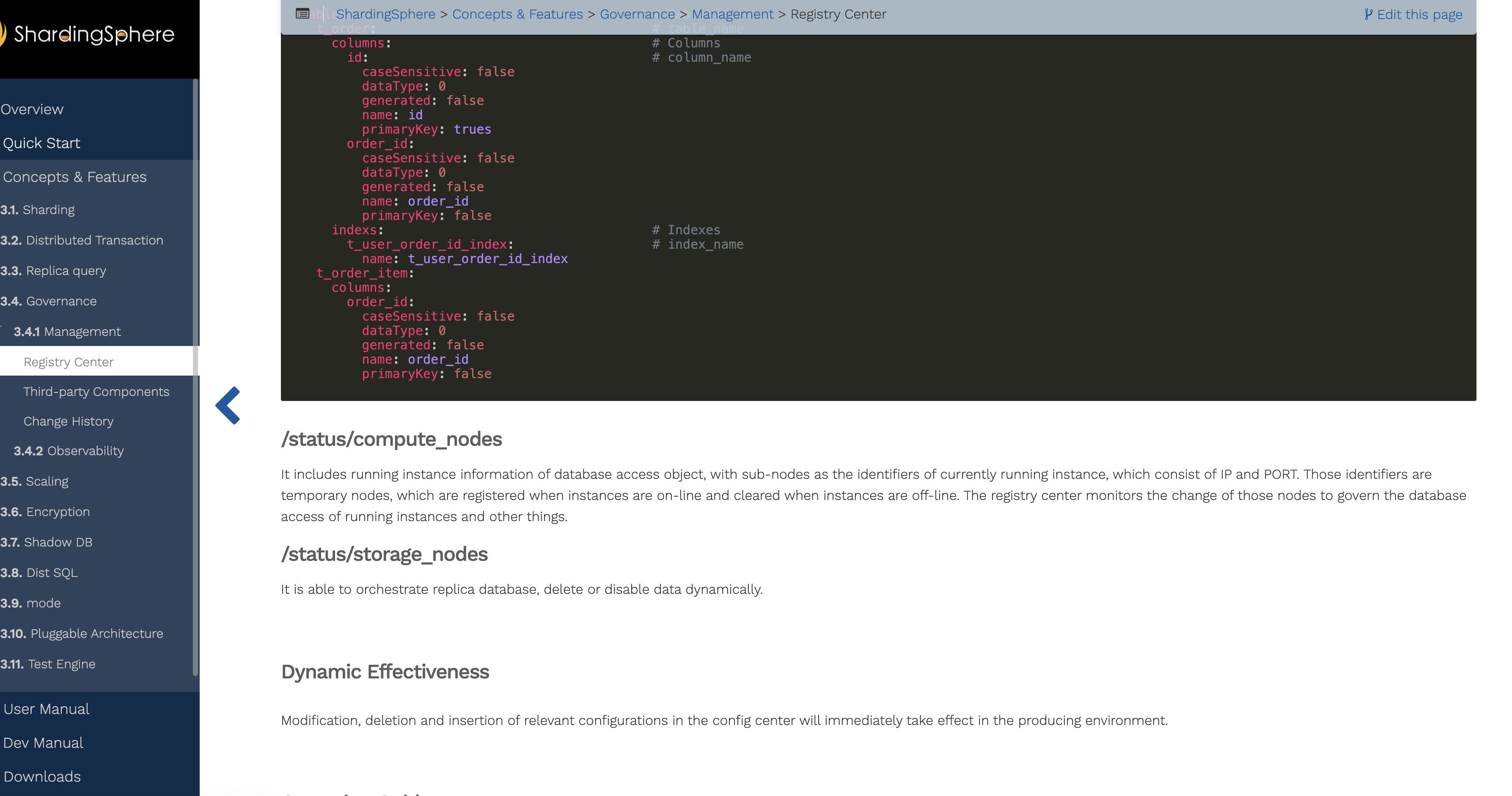Screen dimensions: 1512x796
Task: Collapse the 3.4.1 Management tree item
Action: [x=67, y=332]
